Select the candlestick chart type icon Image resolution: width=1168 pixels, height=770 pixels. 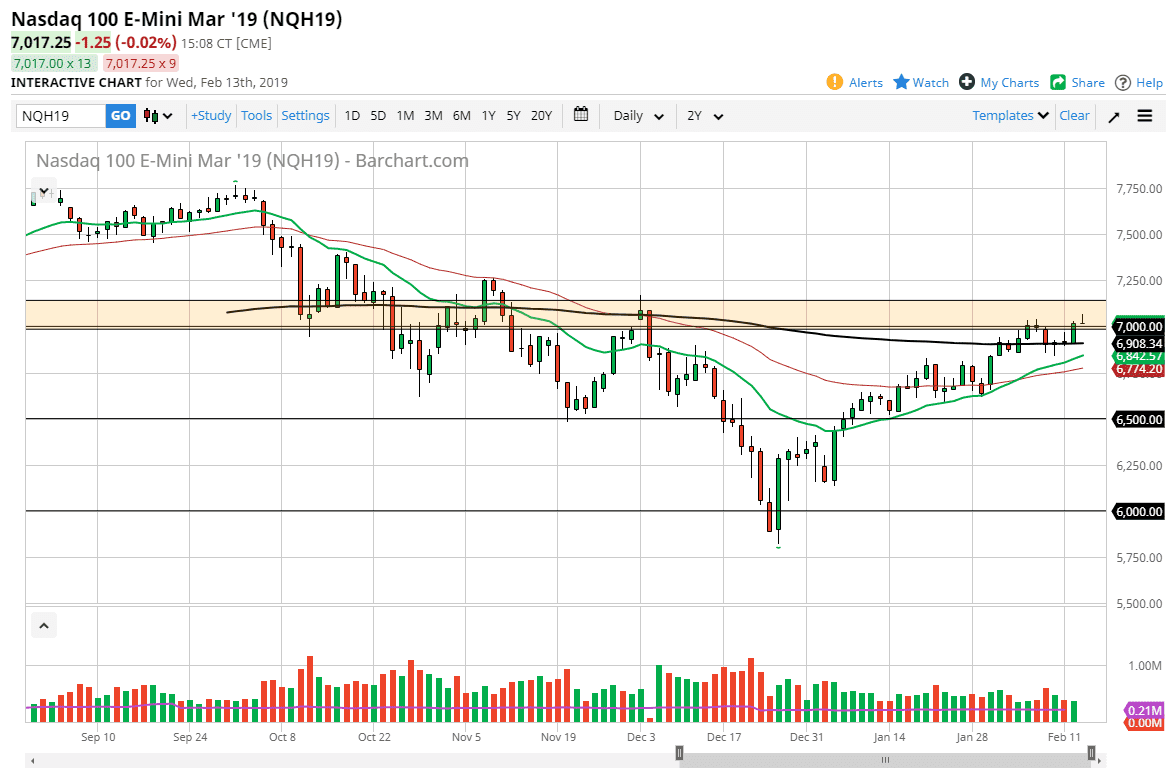coord(147,115)
